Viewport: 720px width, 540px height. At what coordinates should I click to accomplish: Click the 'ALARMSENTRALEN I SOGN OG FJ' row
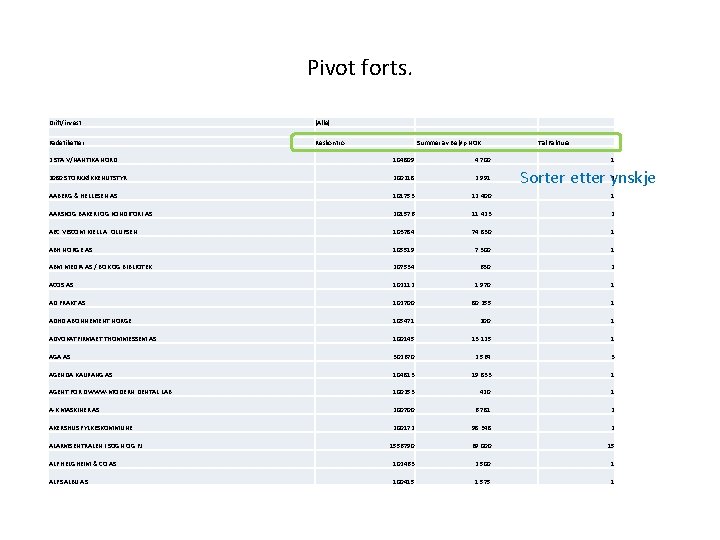coord(101,446)
